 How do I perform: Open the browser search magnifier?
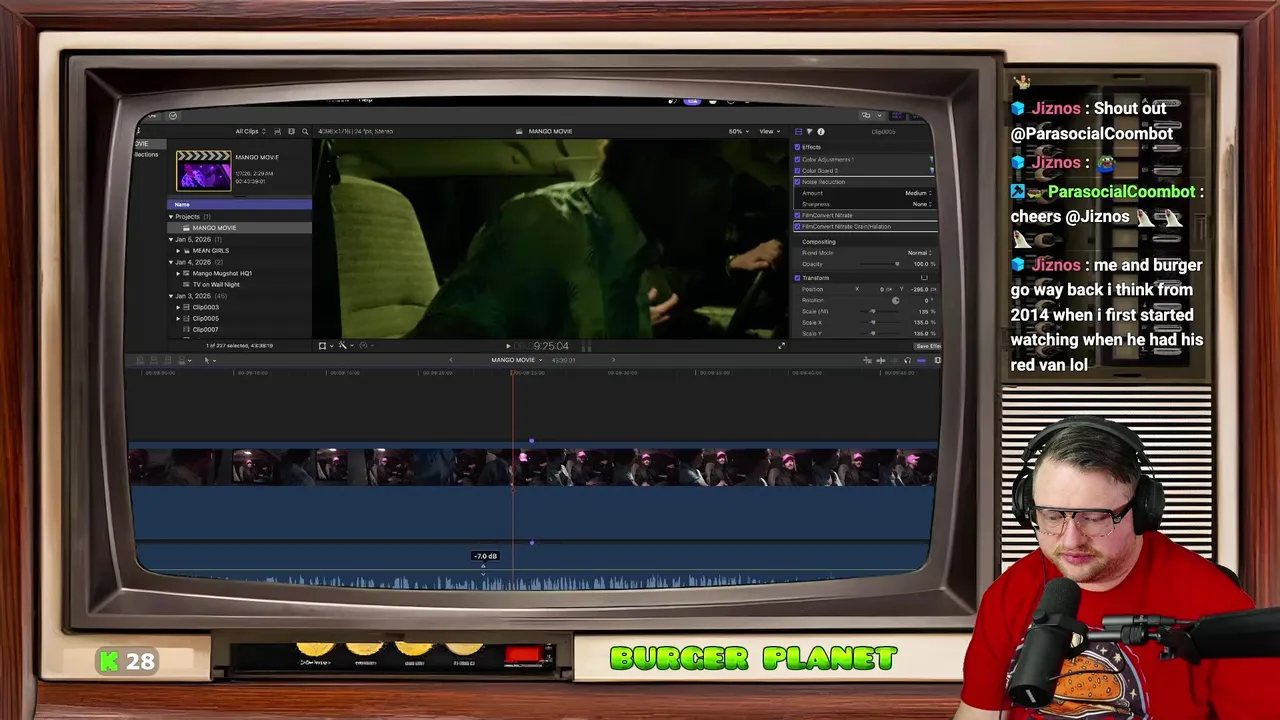(305, 131)
